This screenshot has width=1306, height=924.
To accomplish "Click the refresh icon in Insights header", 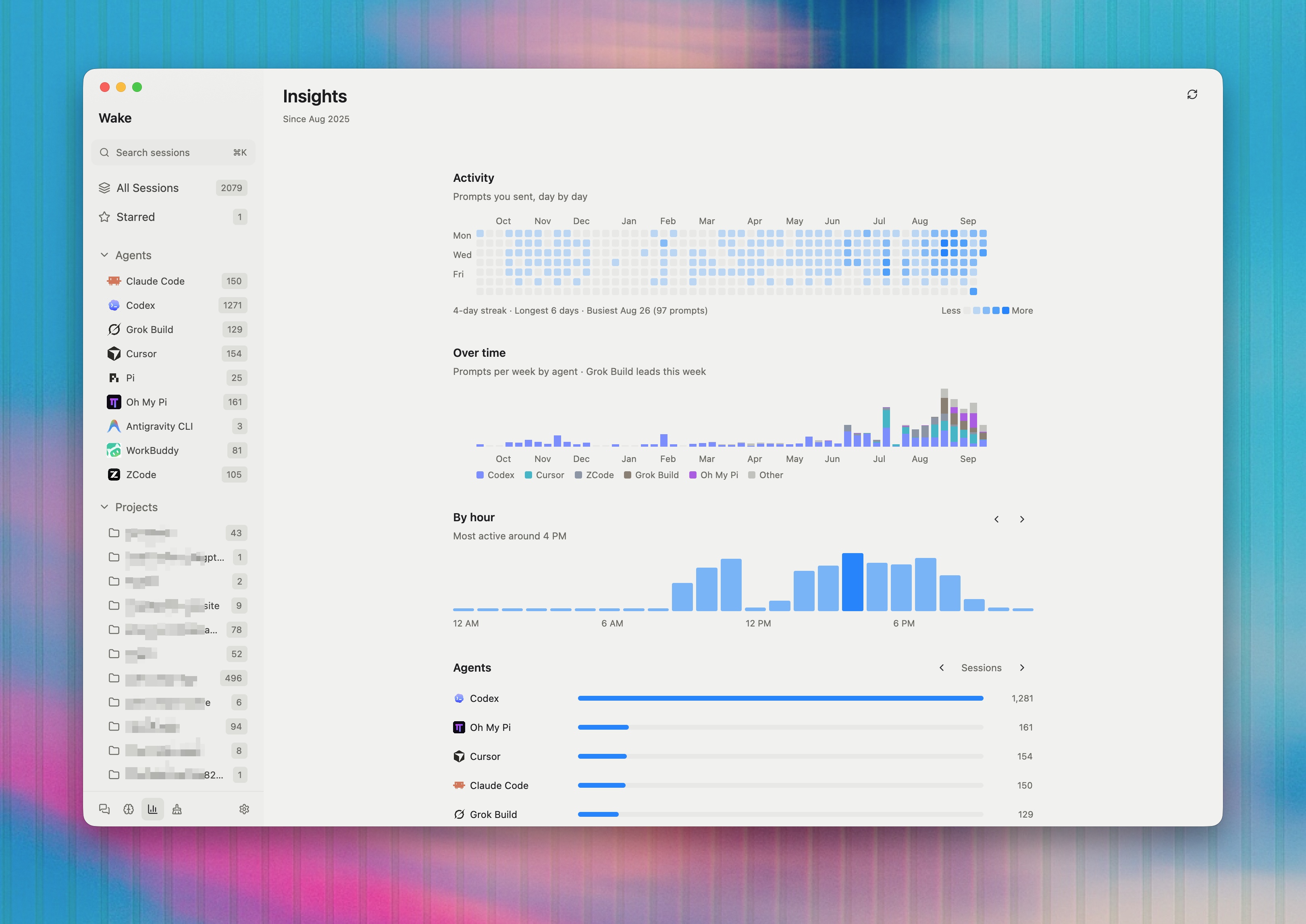I will (x=1192, y=94).
